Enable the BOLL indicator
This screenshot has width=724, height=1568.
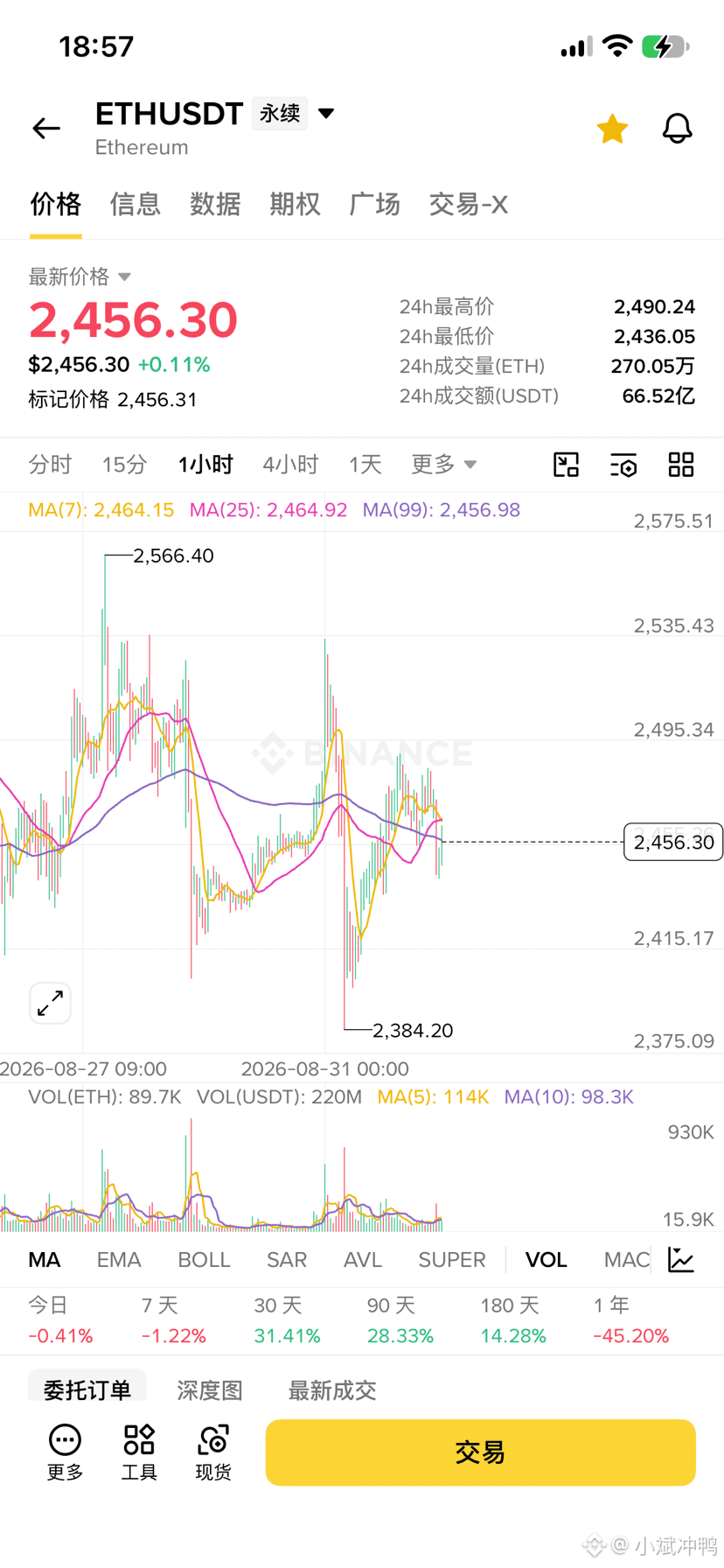point(204,1260)
